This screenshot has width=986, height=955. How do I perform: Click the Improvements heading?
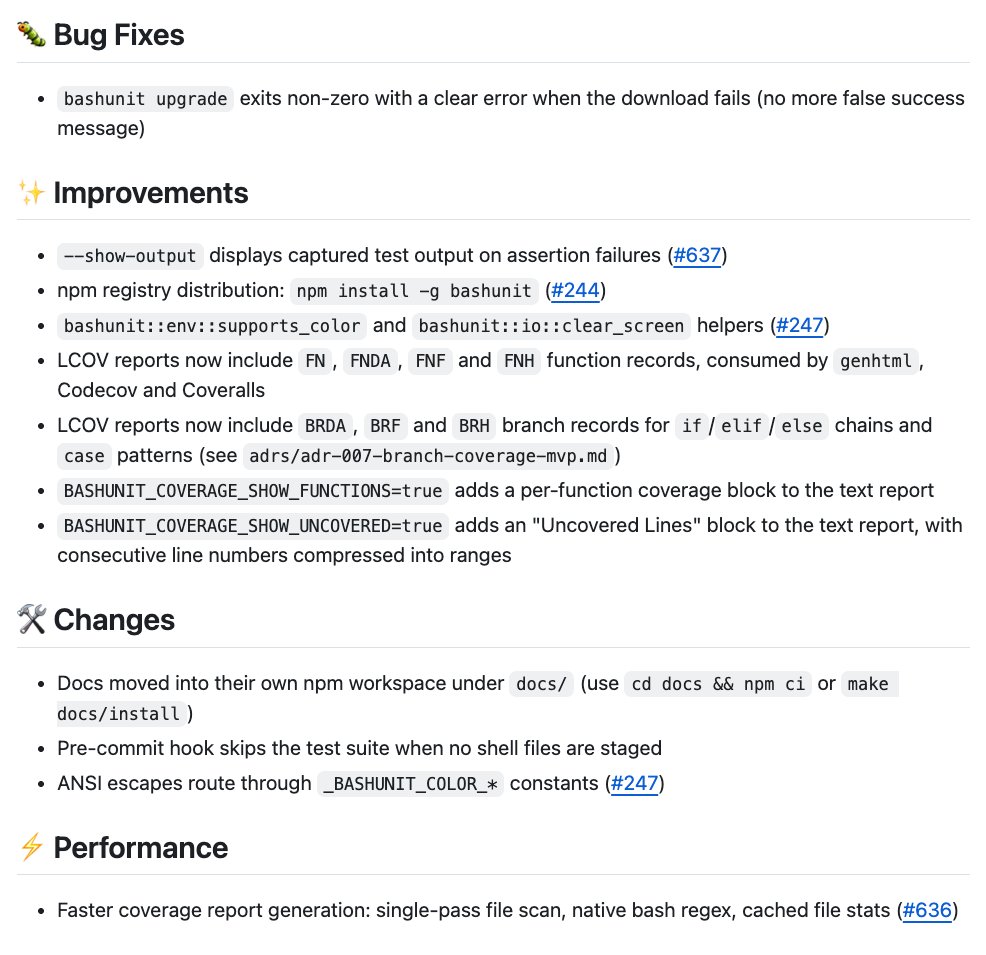point(151,192)
